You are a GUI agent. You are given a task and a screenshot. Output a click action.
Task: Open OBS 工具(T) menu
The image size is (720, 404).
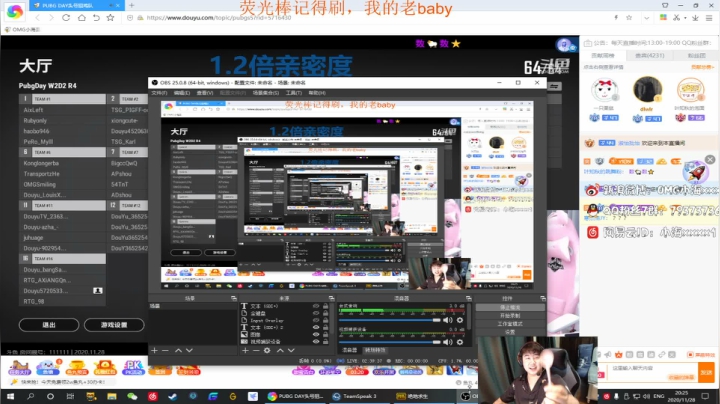tap(294, 93)
